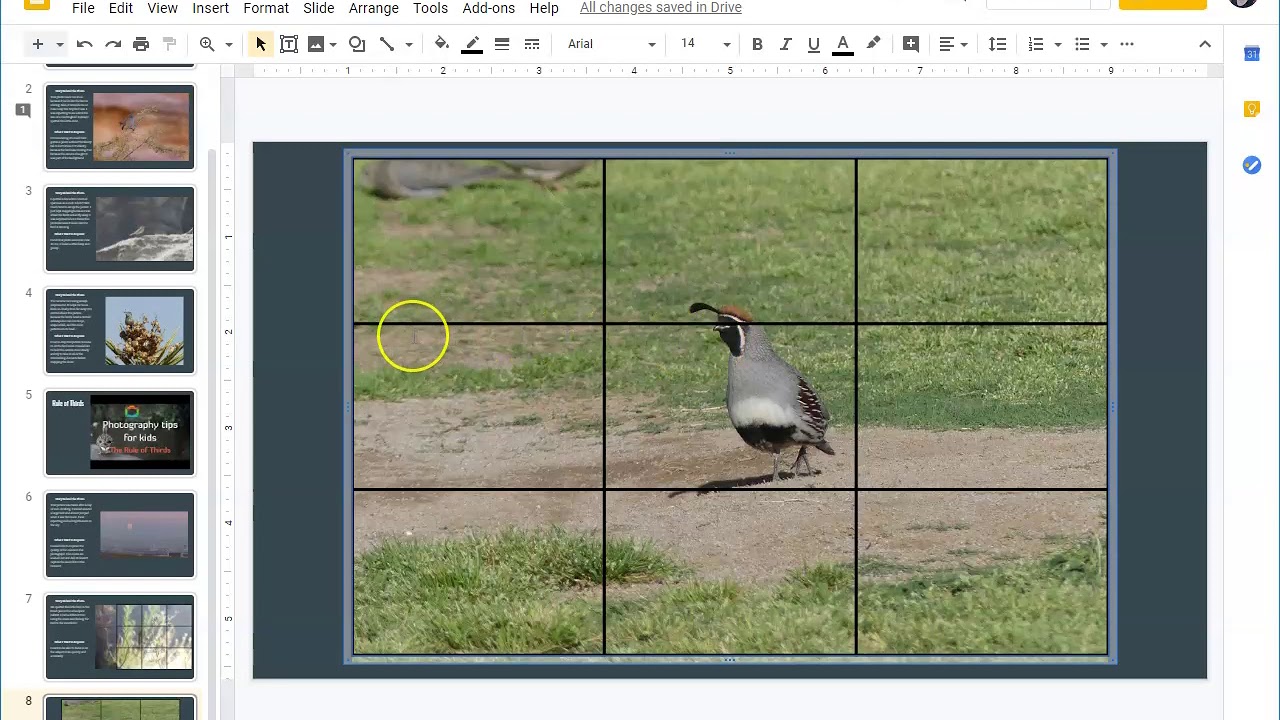1280x720 pixels.
Task: Open the text color picker
Action: 843,44
